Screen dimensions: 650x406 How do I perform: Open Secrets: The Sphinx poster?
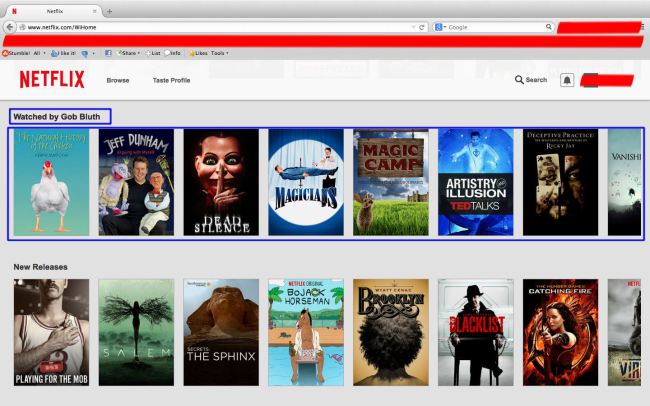[x=221, y=332]
